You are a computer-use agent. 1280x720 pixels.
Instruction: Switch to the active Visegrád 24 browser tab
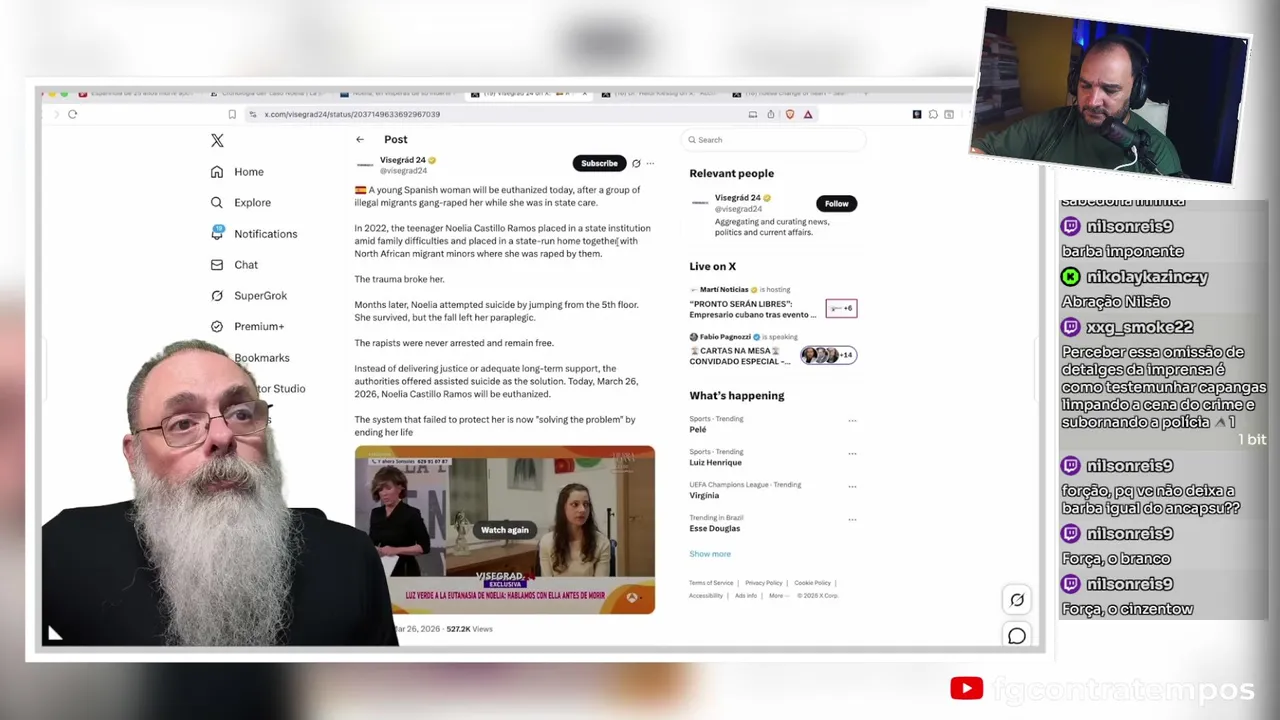[527, 94]
